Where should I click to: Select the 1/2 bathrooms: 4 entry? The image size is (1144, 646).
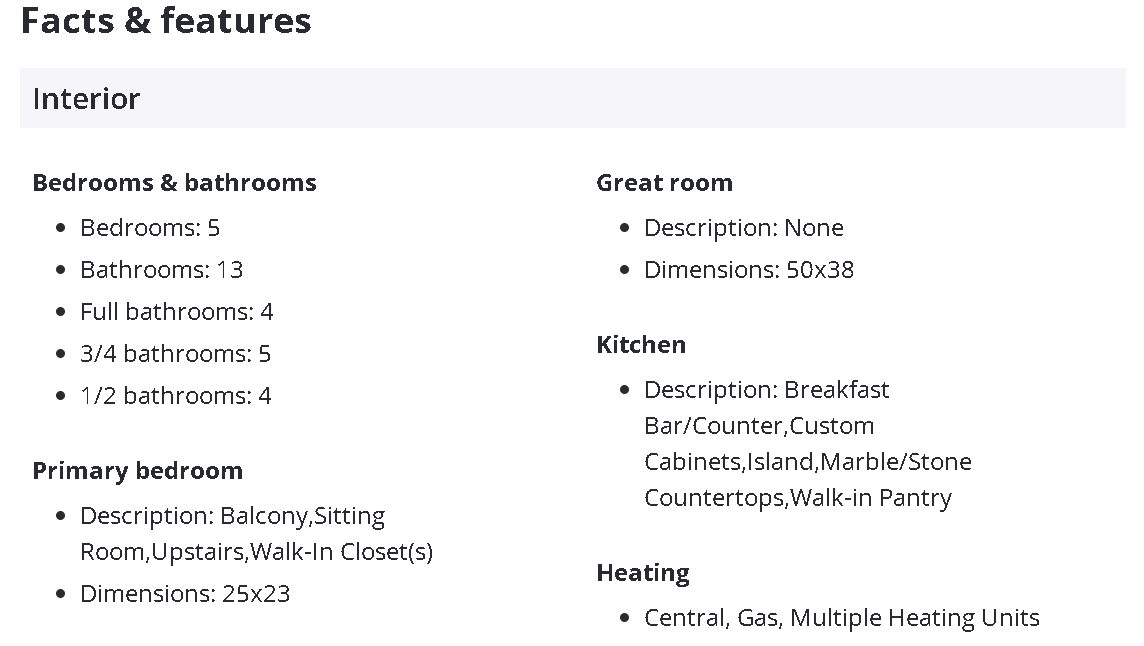pyautogui.click(x=175, y=396)
